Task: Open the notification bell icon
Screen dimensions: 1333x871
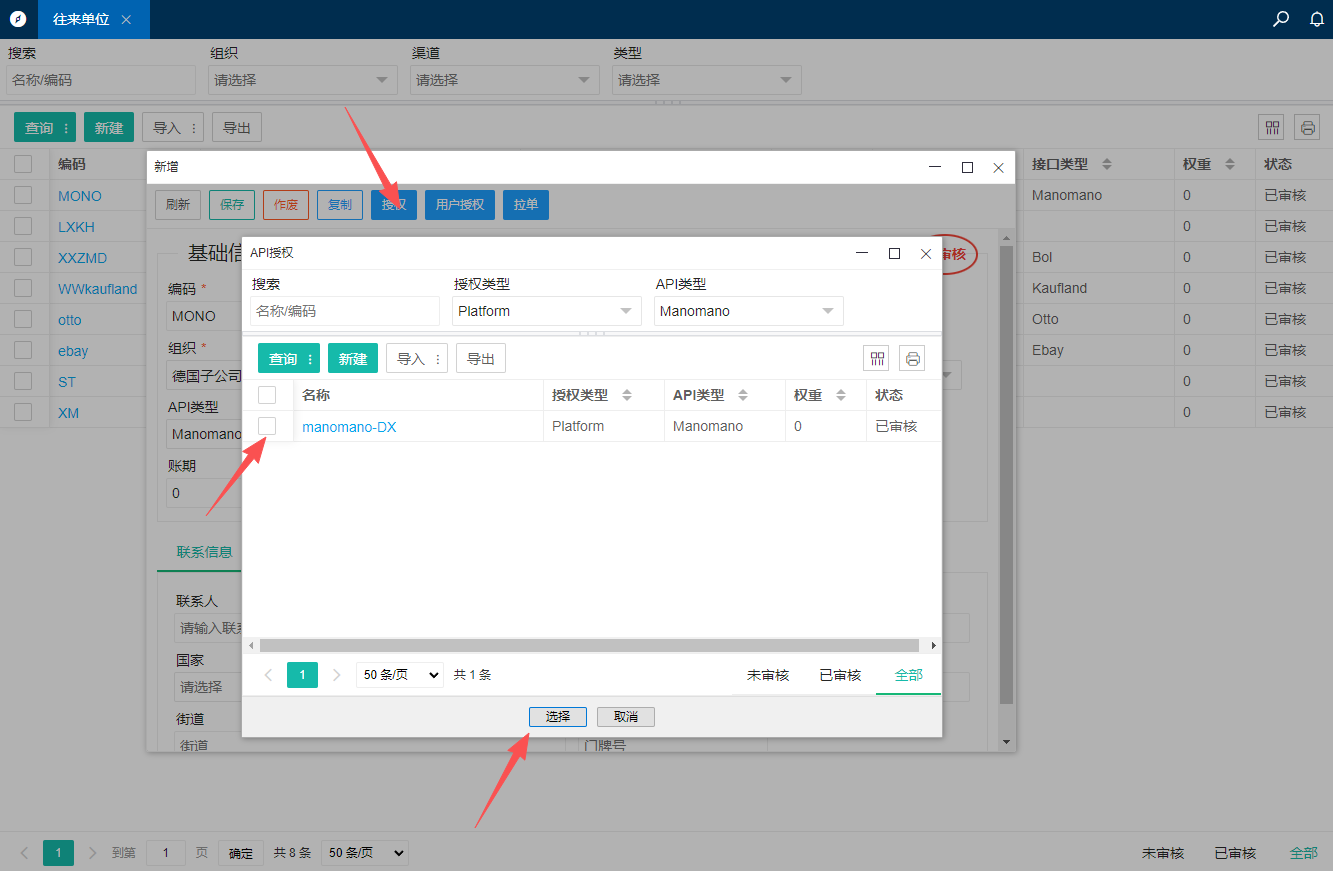Action: click(1317, 19)
